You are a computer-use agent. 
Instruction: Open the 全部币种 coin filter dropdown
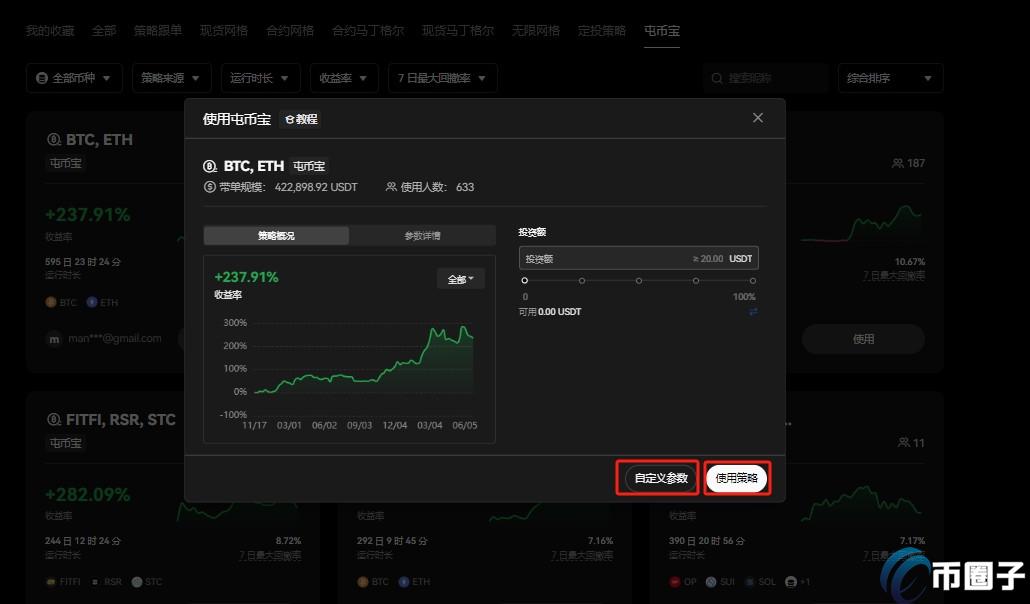click(74, 77)
